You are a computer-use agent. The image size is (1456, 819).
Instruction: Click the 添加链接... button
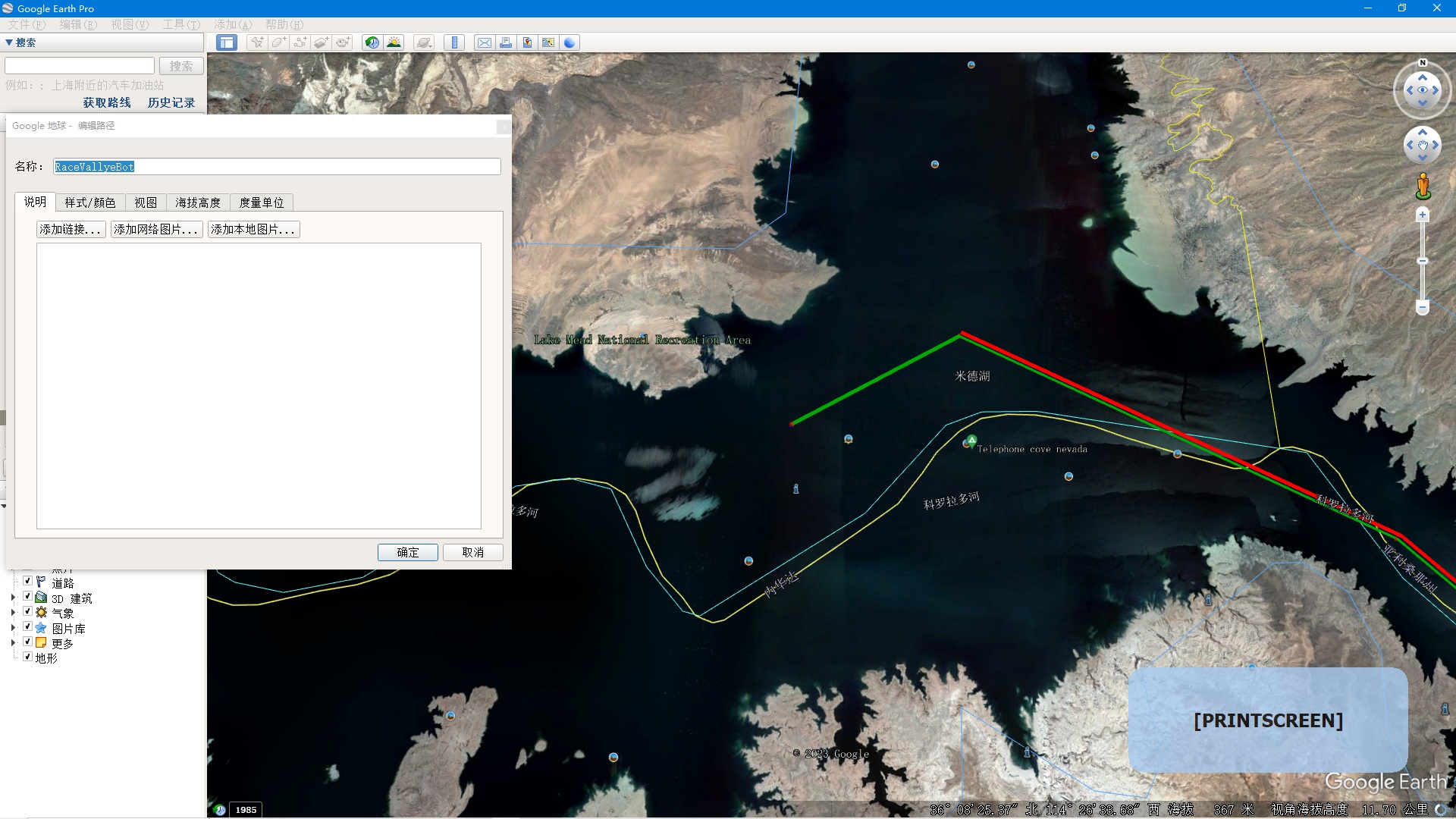tap(71, 229)
